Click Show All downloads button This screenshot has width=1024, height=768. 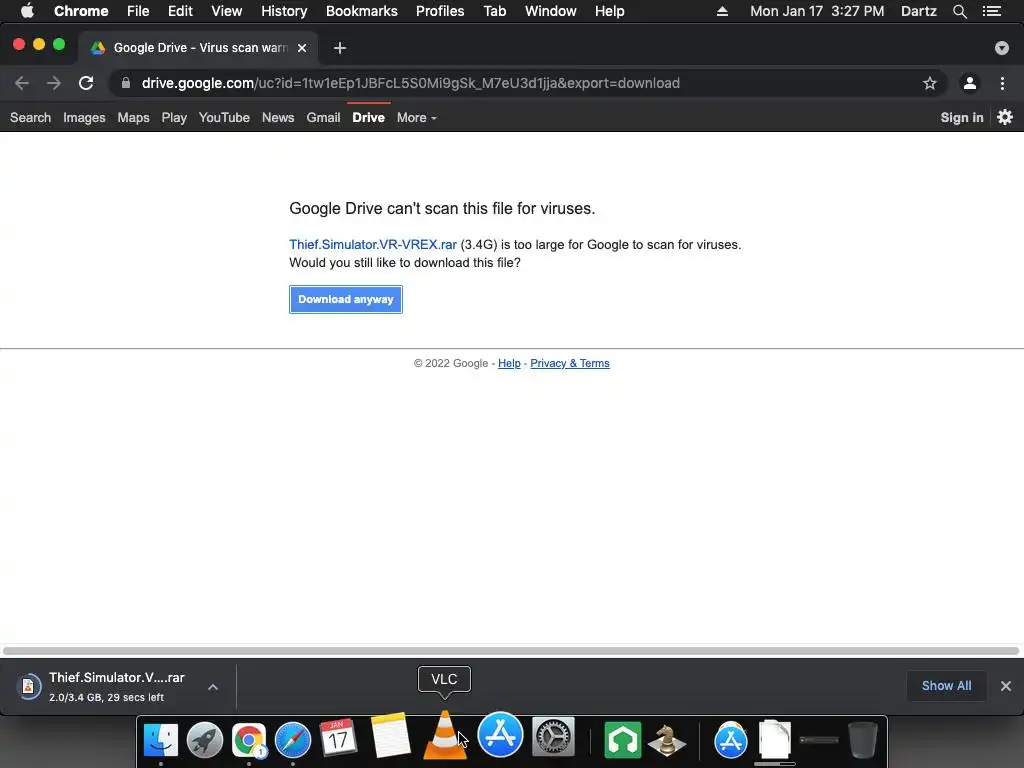coord(946,686)
